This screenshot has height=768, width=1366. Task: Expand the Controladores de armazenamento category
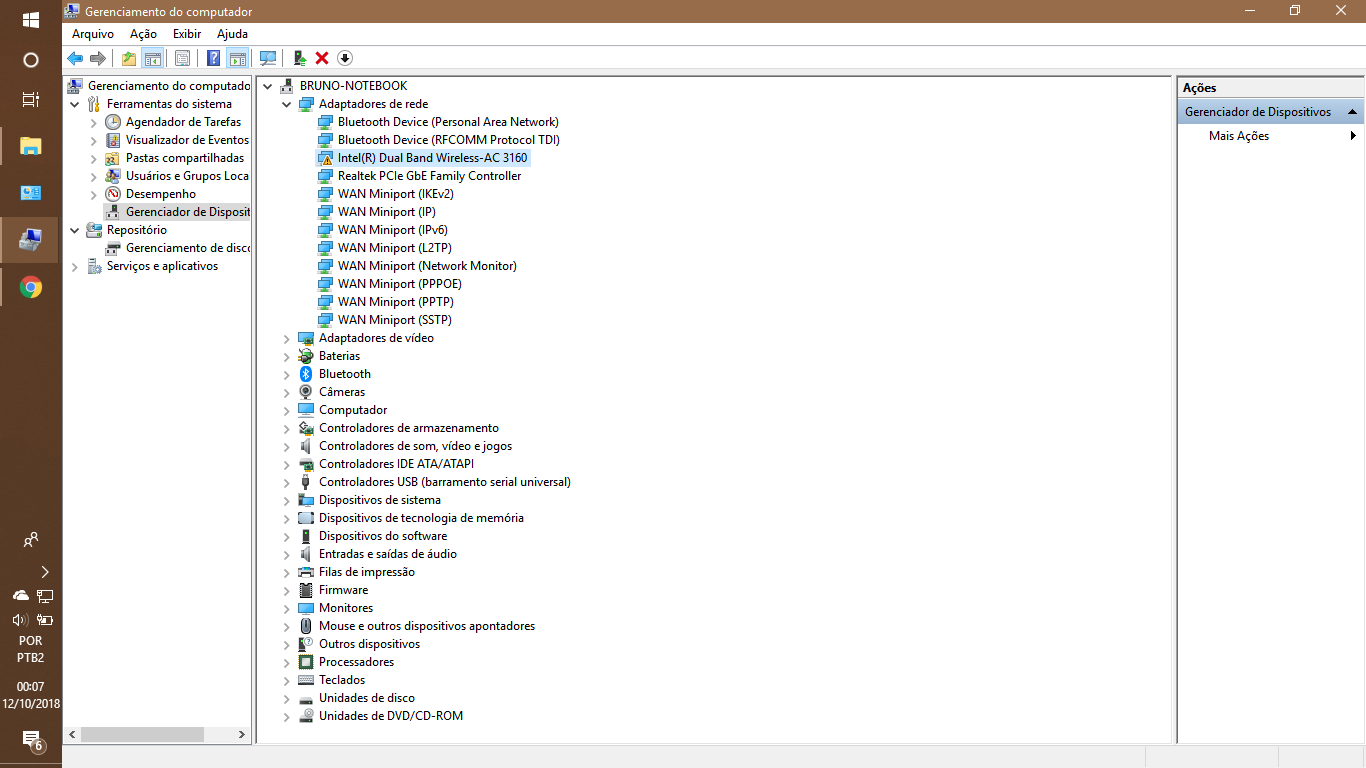coord(286,428)
